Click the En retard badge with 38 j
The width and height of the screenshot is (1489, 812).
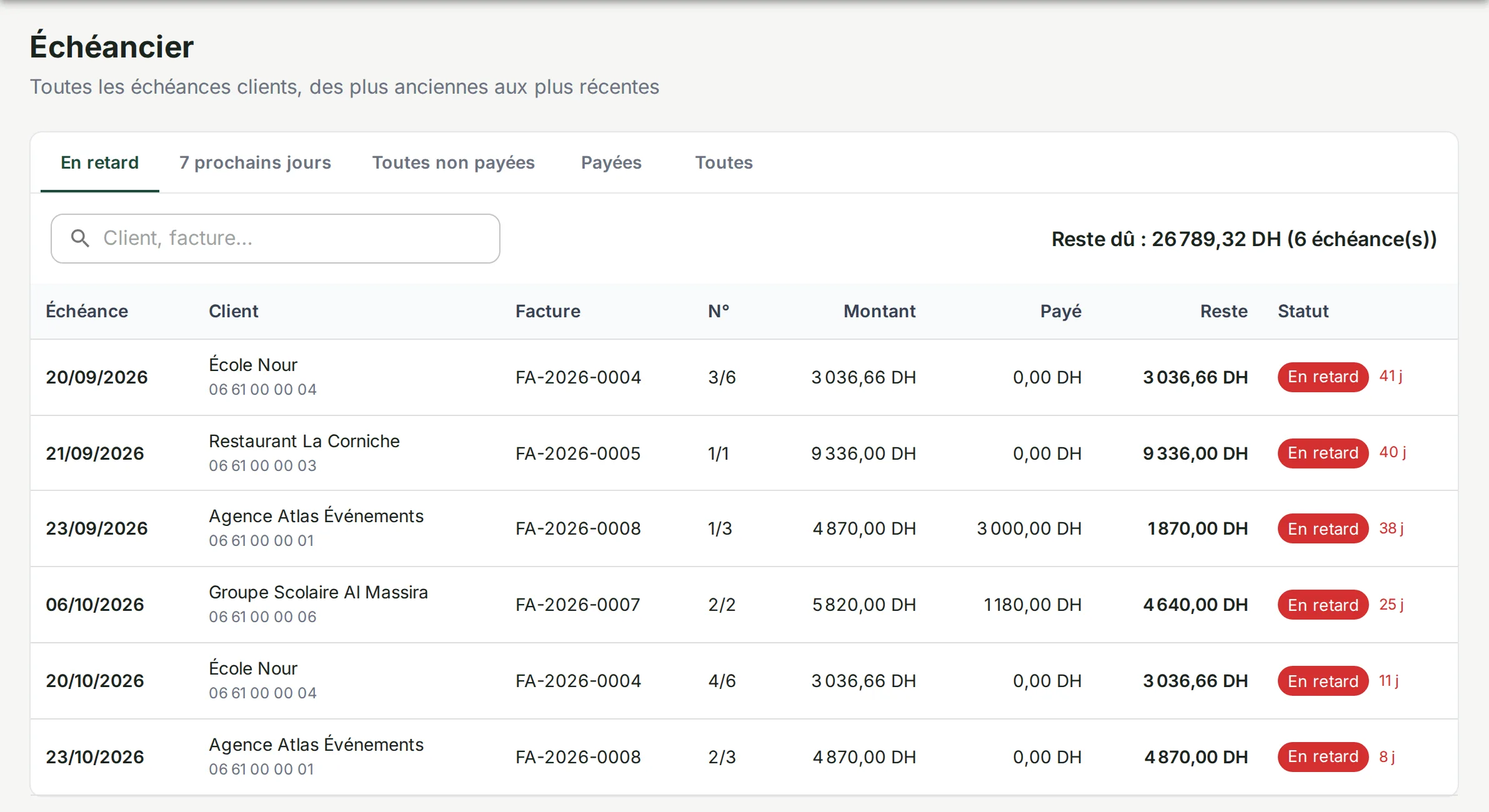(1323, 528)
